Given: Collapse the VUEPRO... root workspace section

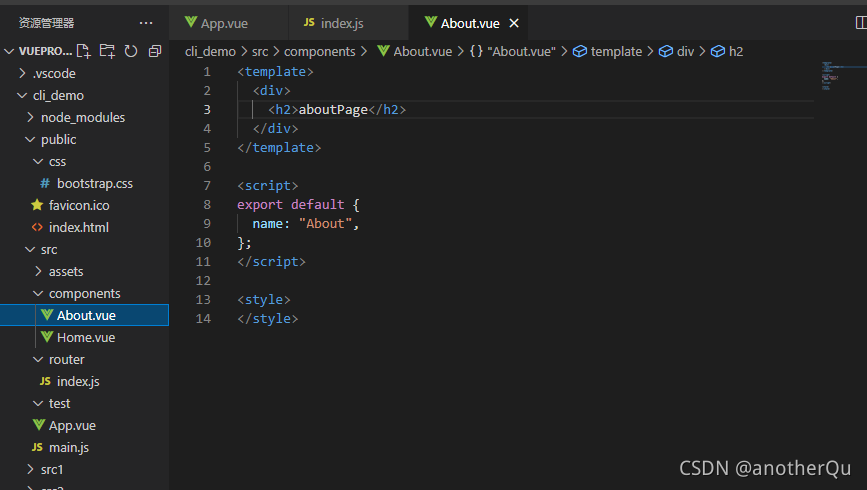Looking at the screenshot, I should (9, 51).
